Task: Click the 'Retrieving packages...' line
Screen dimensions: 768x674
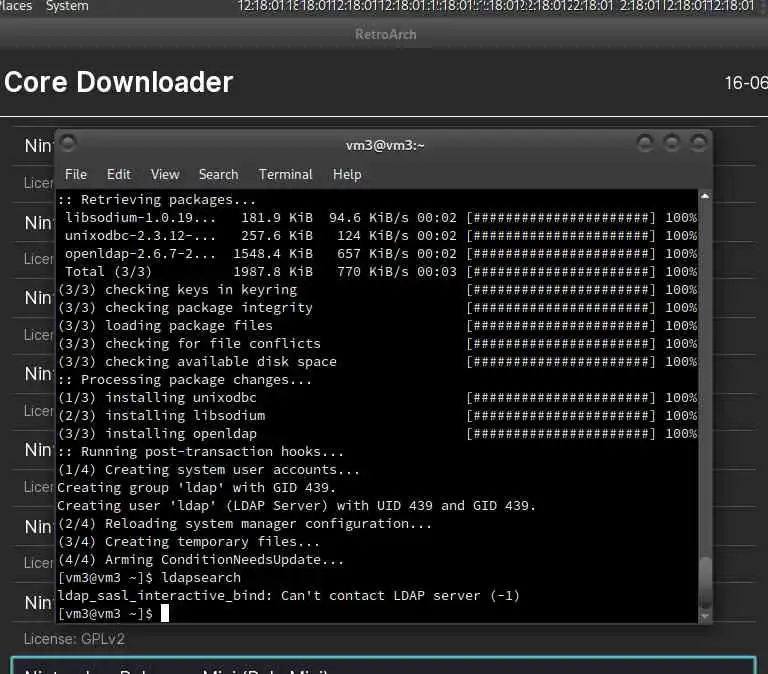Action: [x=157, y=200]
